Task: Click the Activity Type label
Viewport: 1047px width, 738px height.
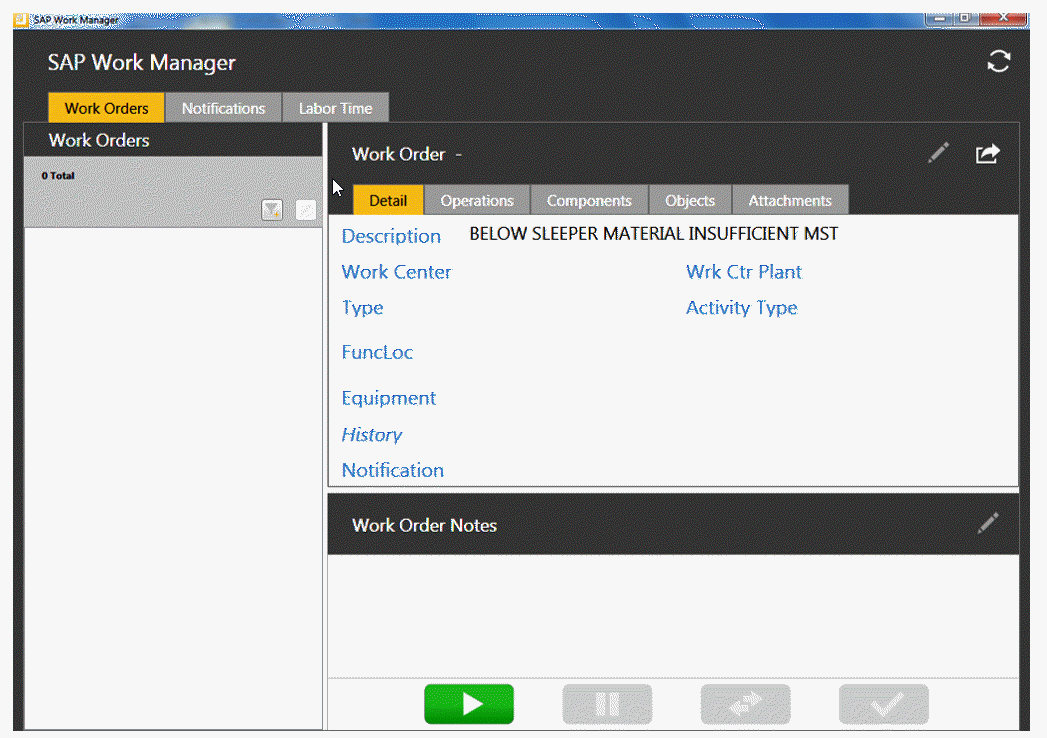Action: (x=742, y=308)
